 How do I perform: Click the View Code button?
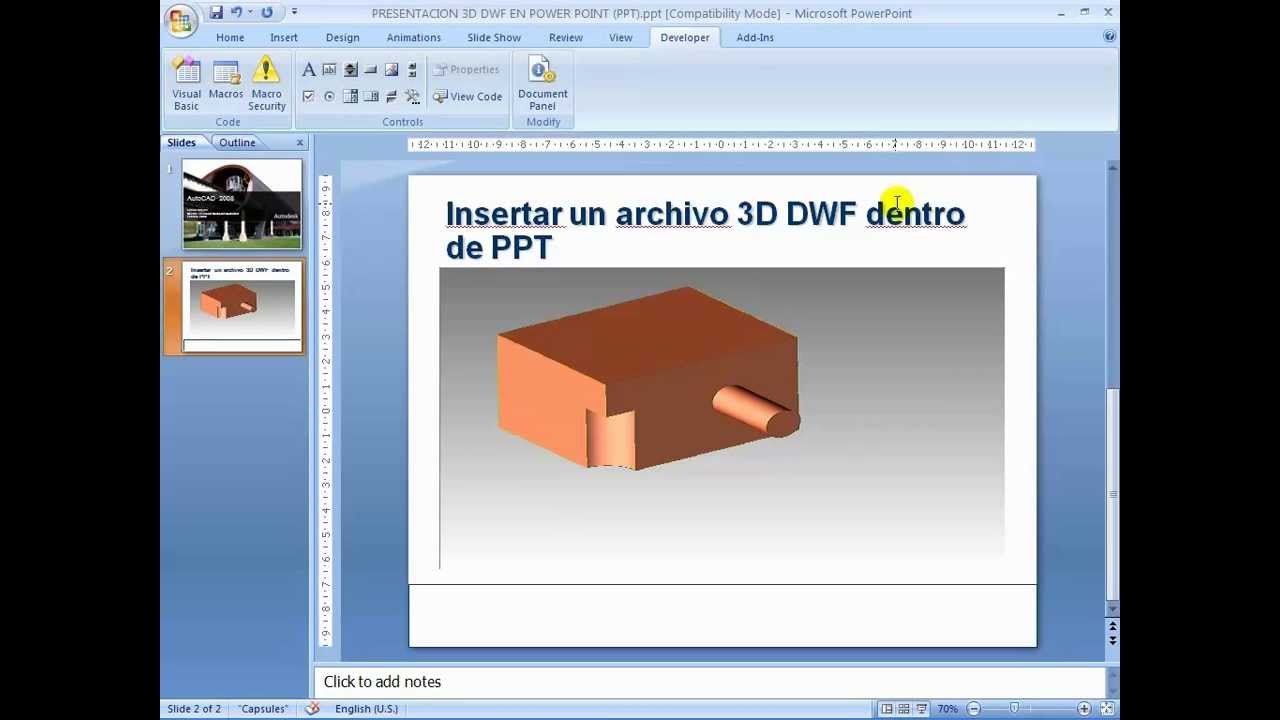point(467,97)
